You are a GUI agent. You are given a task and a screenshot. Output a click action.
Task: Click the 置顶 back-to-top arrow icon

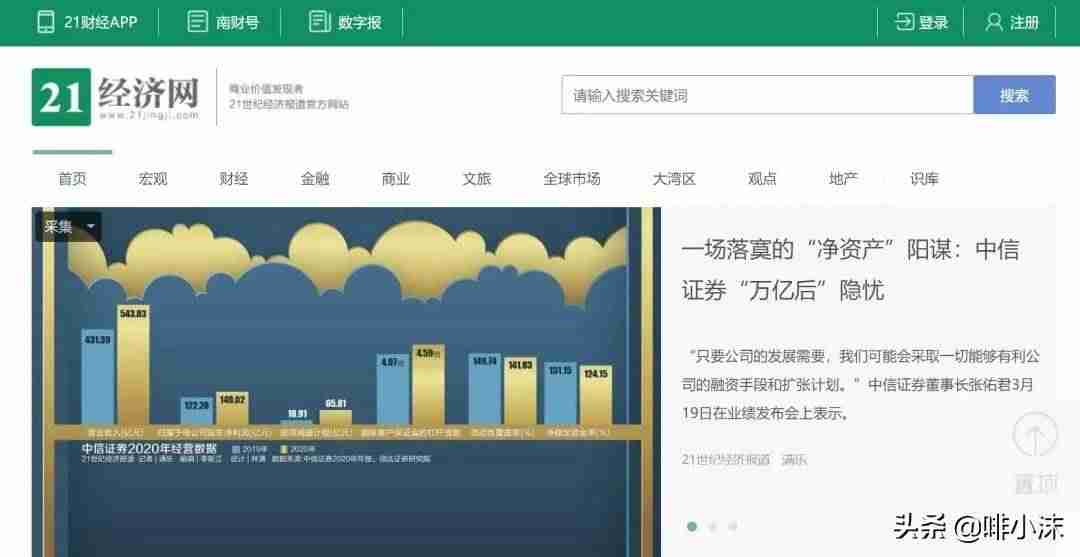click(1035, 436)
